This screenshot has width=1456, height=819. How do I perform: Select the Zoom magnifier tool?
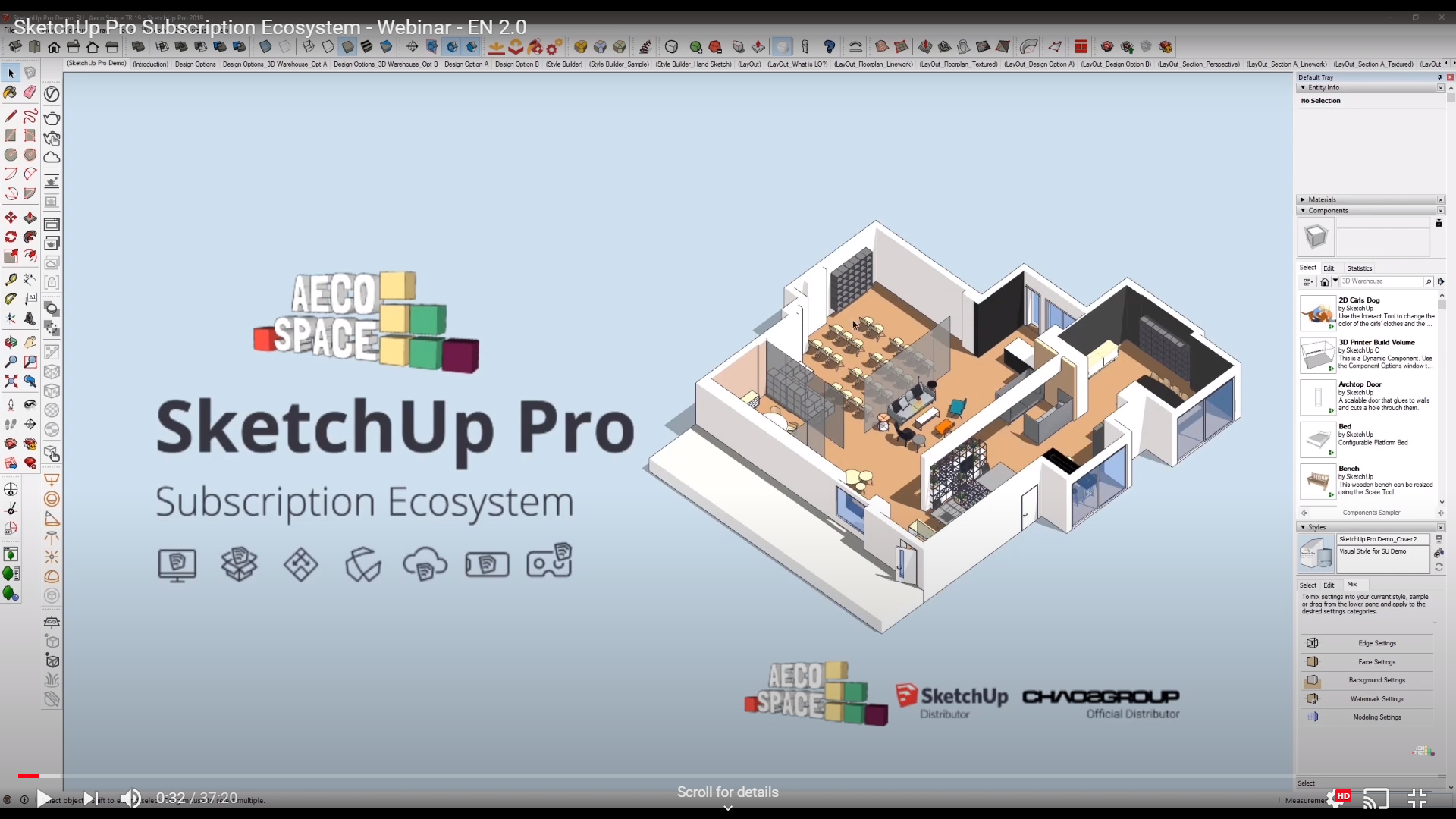pyautogui.click(x=11, y=362)
